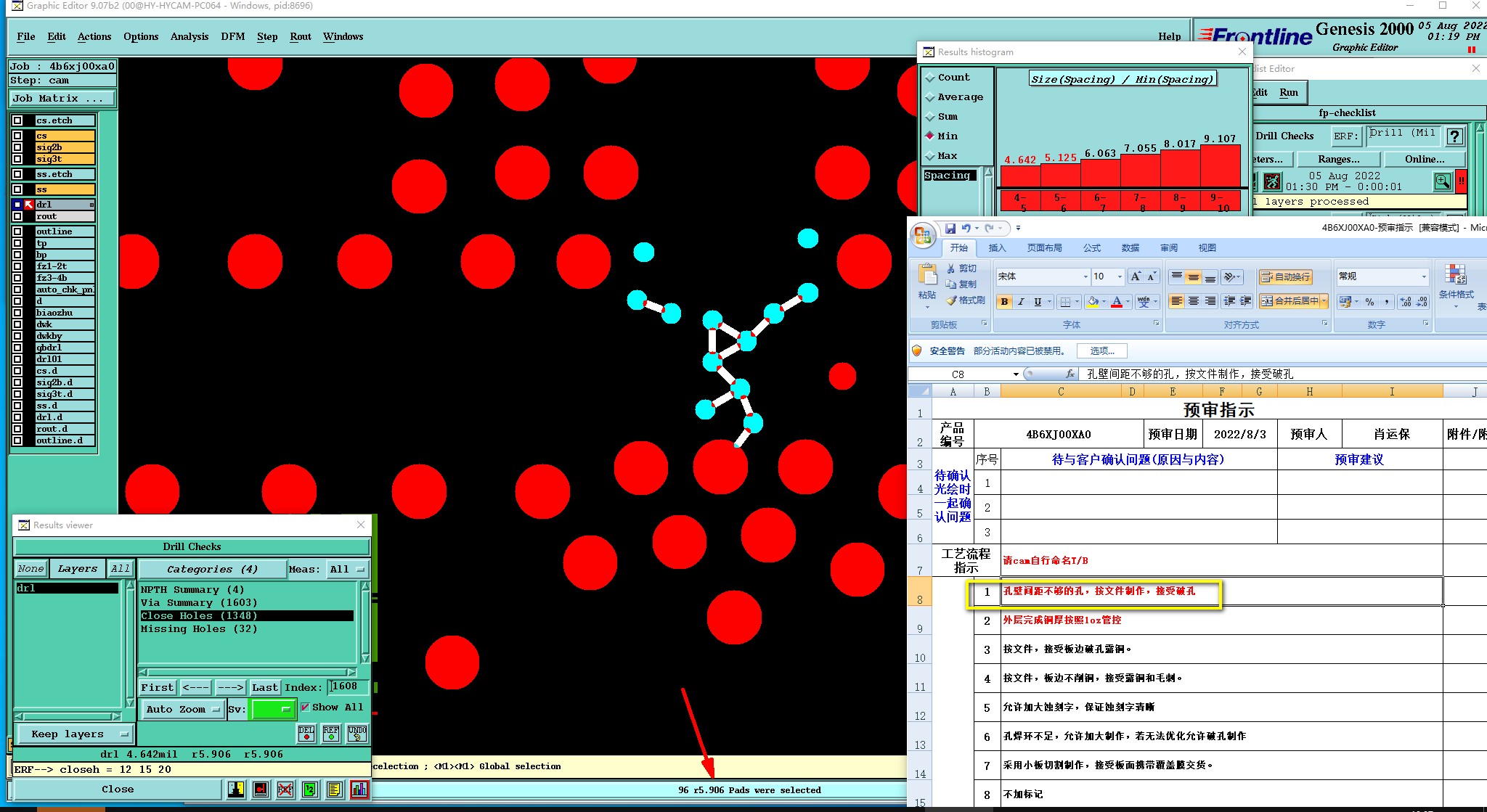Image resolution: width=1487 pixels, height=812 pixels.
Task: Click the Excel Save icon
Action: [x=950, y=229]
